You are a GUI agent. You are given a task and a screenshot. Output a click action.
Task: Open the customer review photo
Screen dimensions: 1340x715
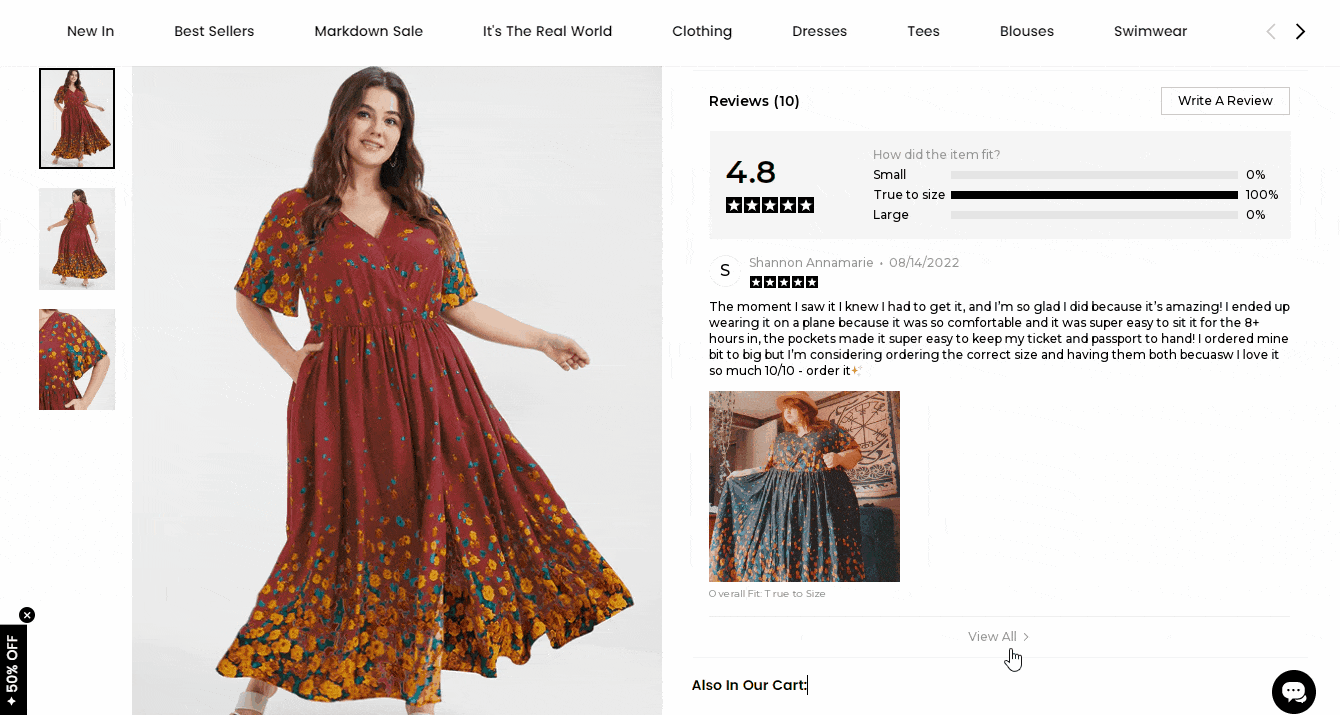[804, 486]
